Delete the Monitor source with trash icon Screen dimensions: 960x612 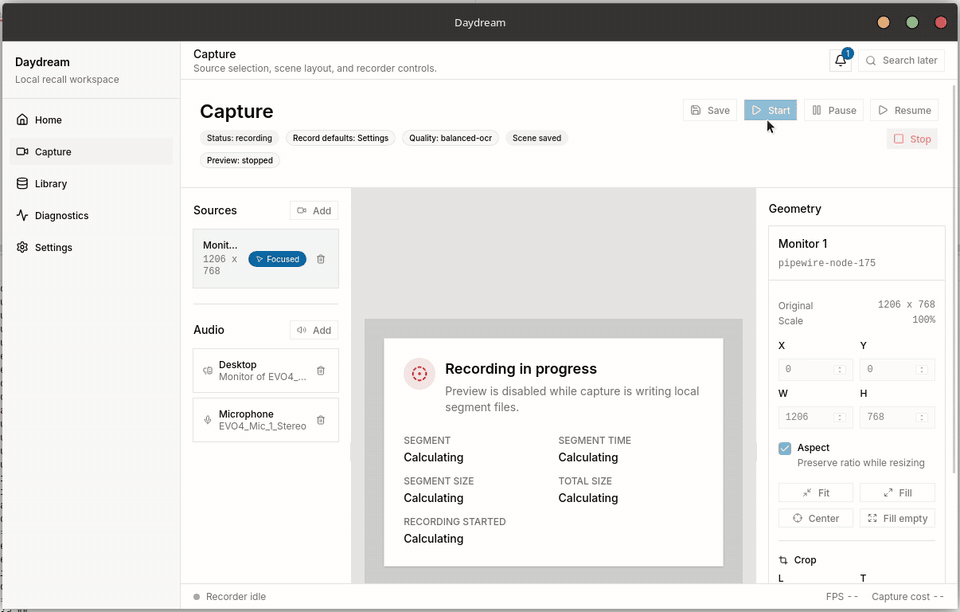[x=321, y=259]
